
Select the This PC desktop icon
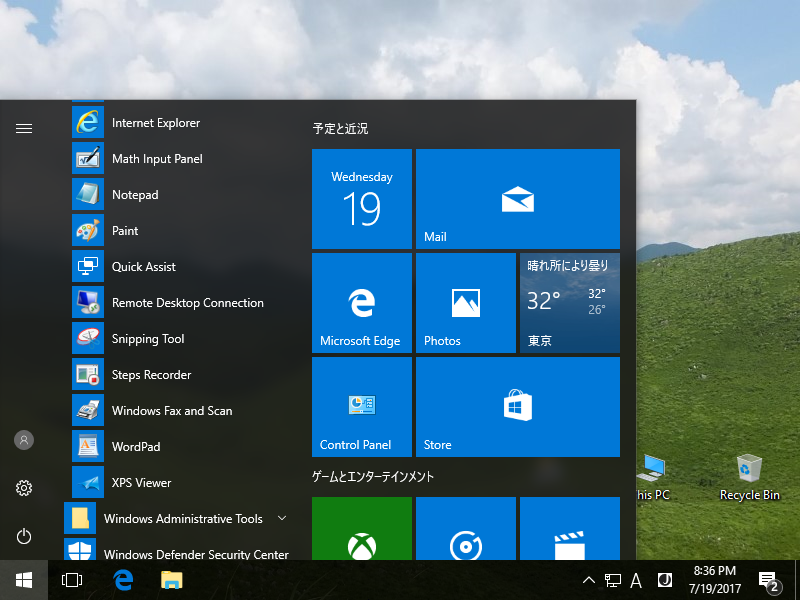(652, 478)
